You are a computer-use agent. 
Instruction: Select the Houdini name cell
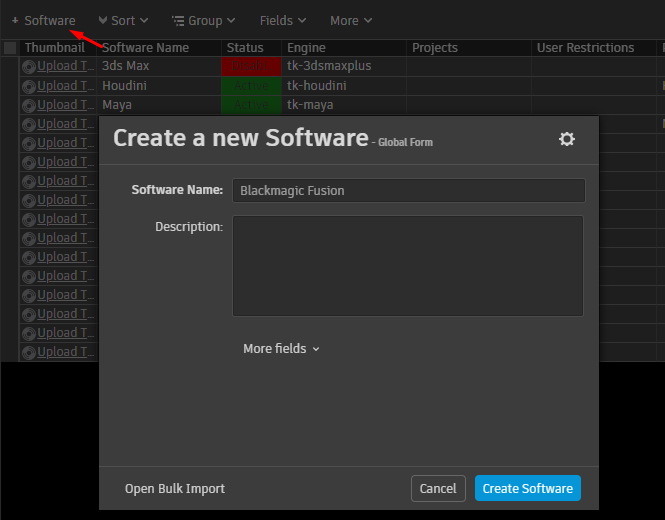[159, 86]
